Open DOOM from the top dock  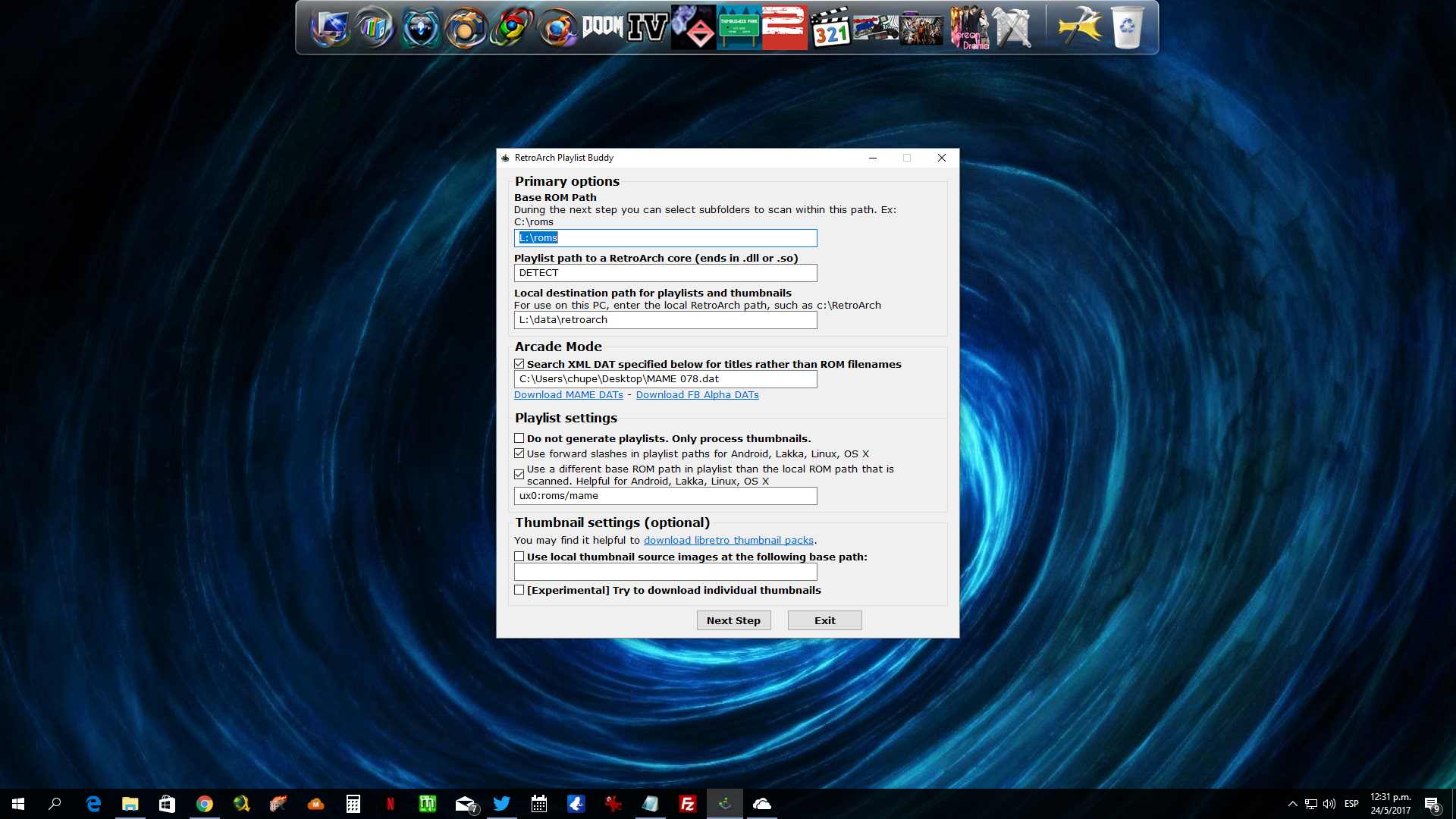coord(602,27)
